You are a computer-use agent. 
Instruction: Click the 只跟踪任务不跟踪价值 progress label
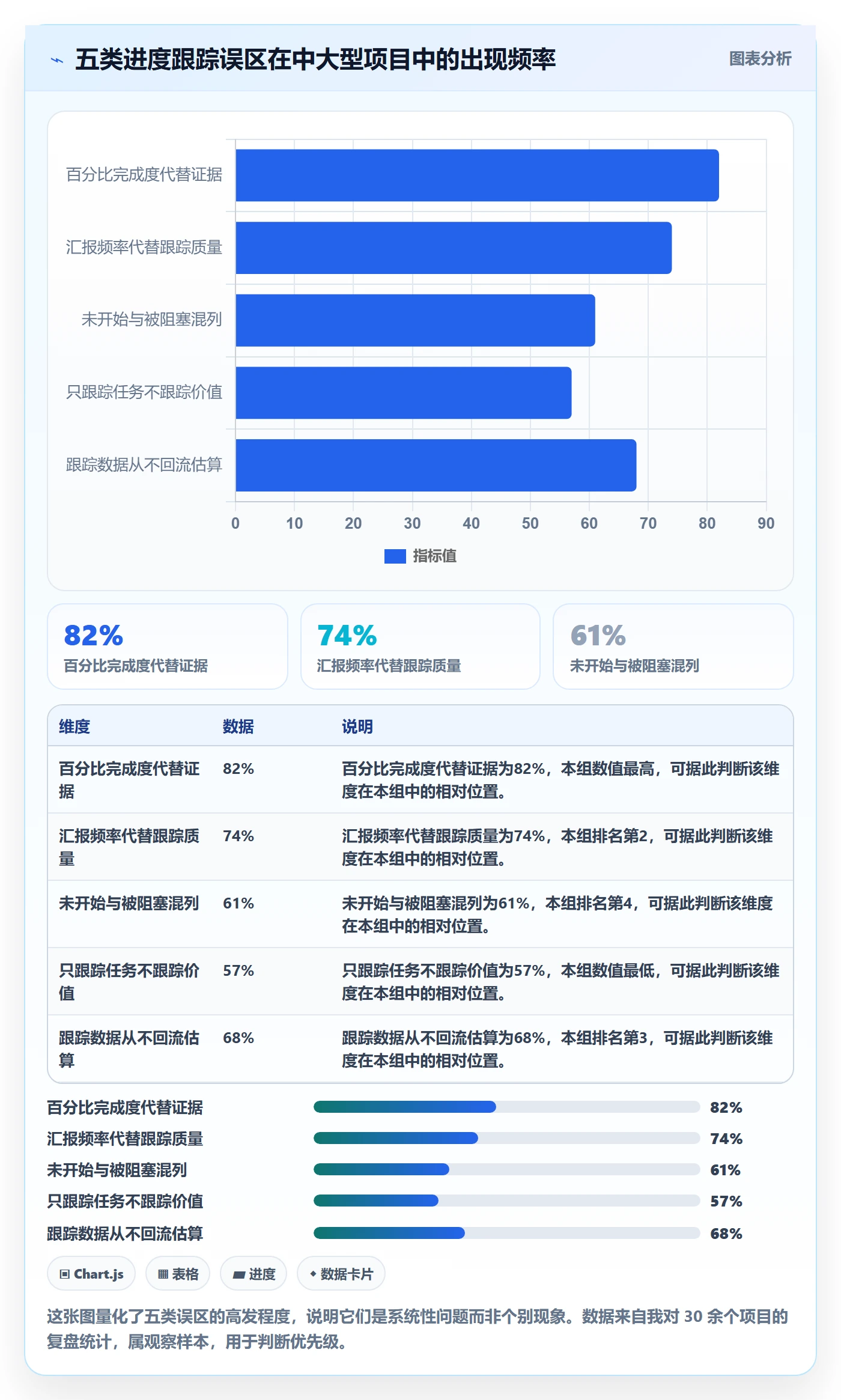click(x=125, y=1201)
